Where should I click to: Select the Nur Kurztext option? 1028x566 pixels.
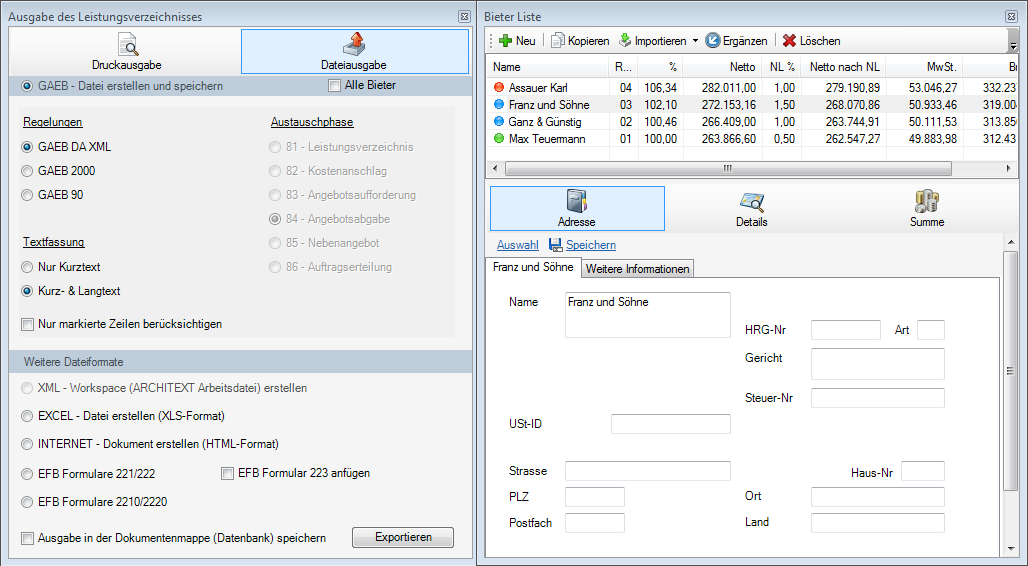point(27,267)
